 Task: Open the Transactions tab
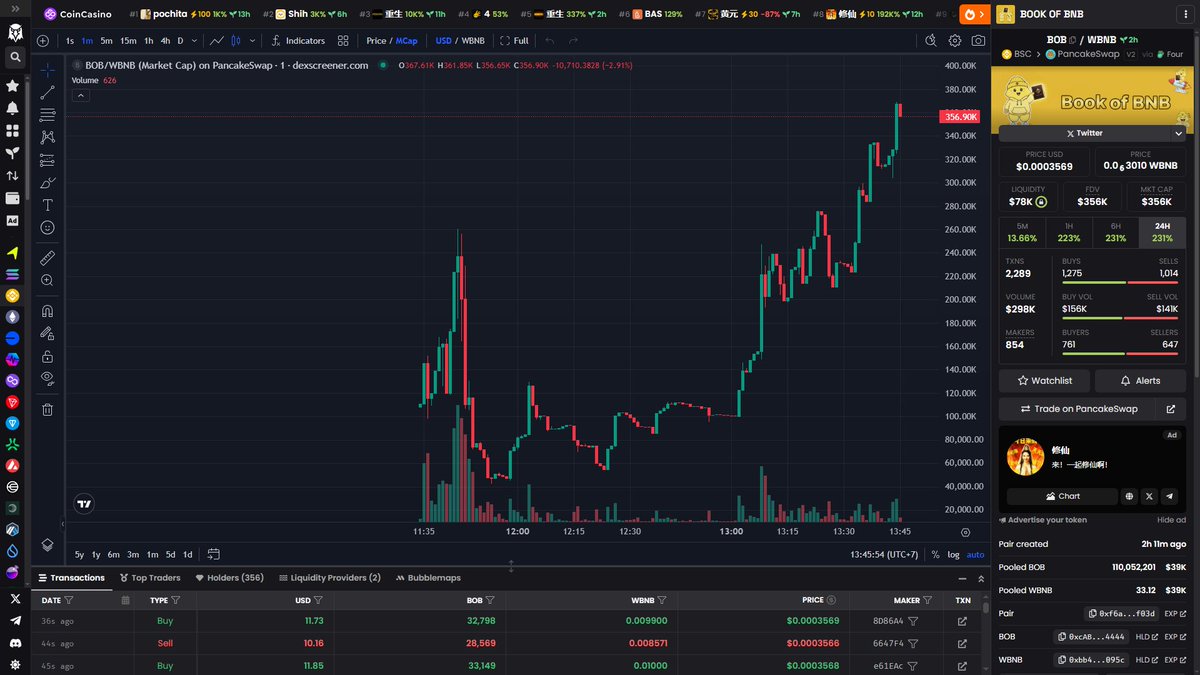71,578
